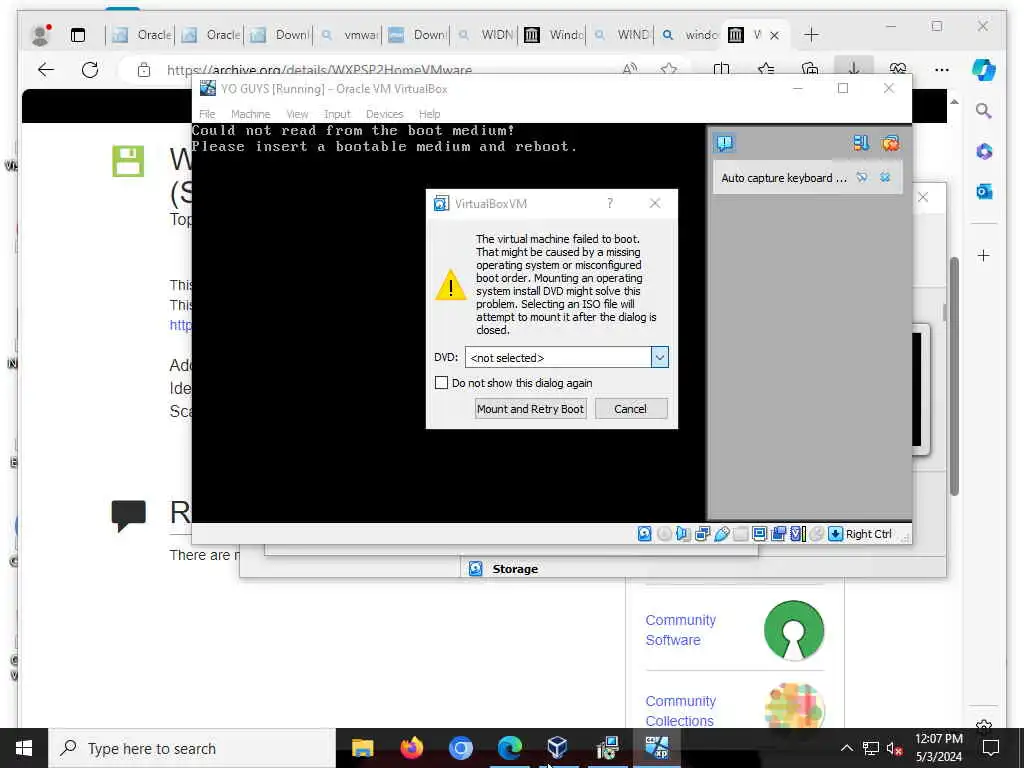Open Edge settings and more menu
The width and height of the screenshot is (1024, 768).
click(x=942, y=69)
